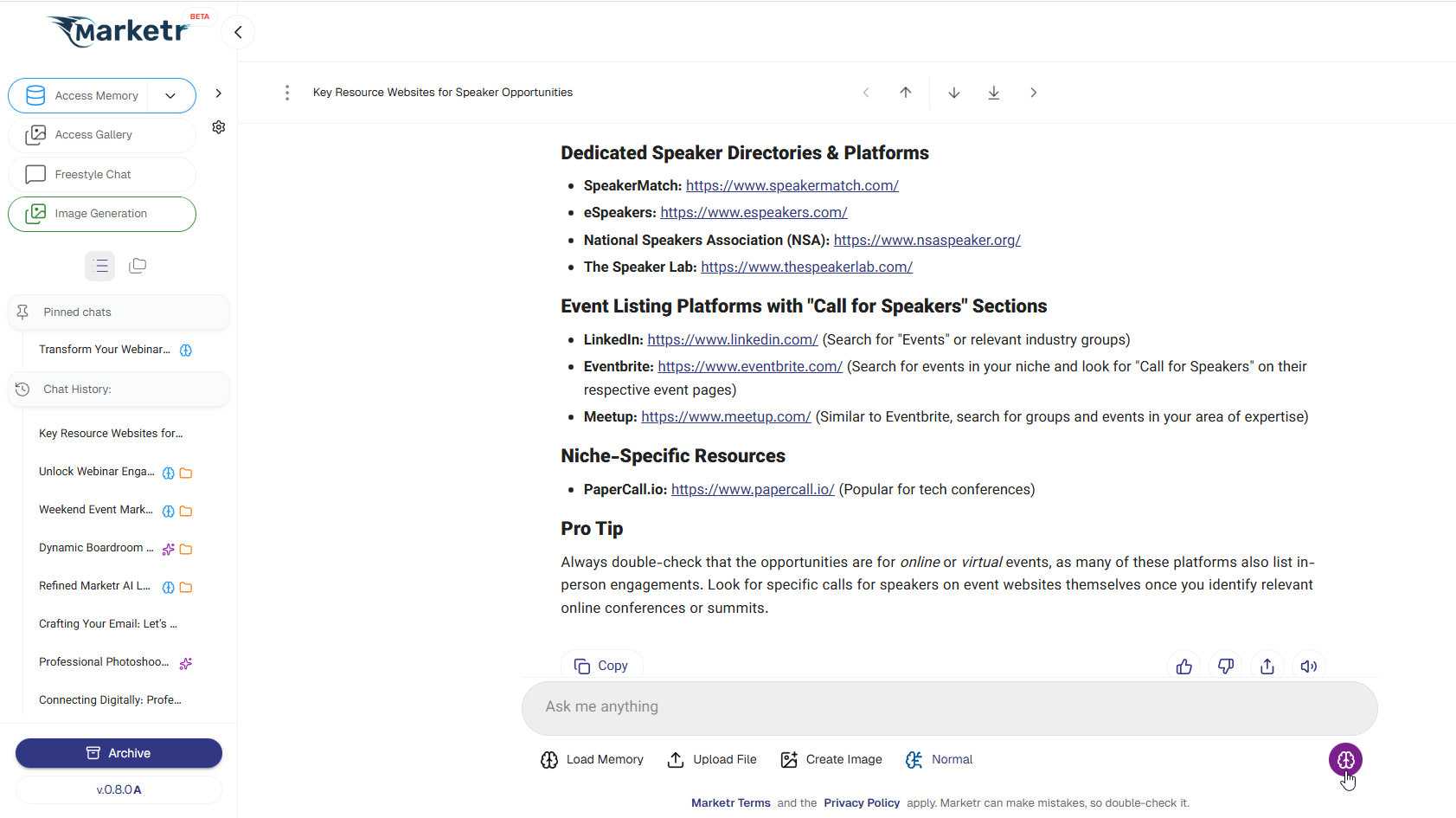The height and width of the screenshot is (818, 1456).
Task: Click sparkle icon beside Professional Photoshoo...
Action: tap(186, 664)
